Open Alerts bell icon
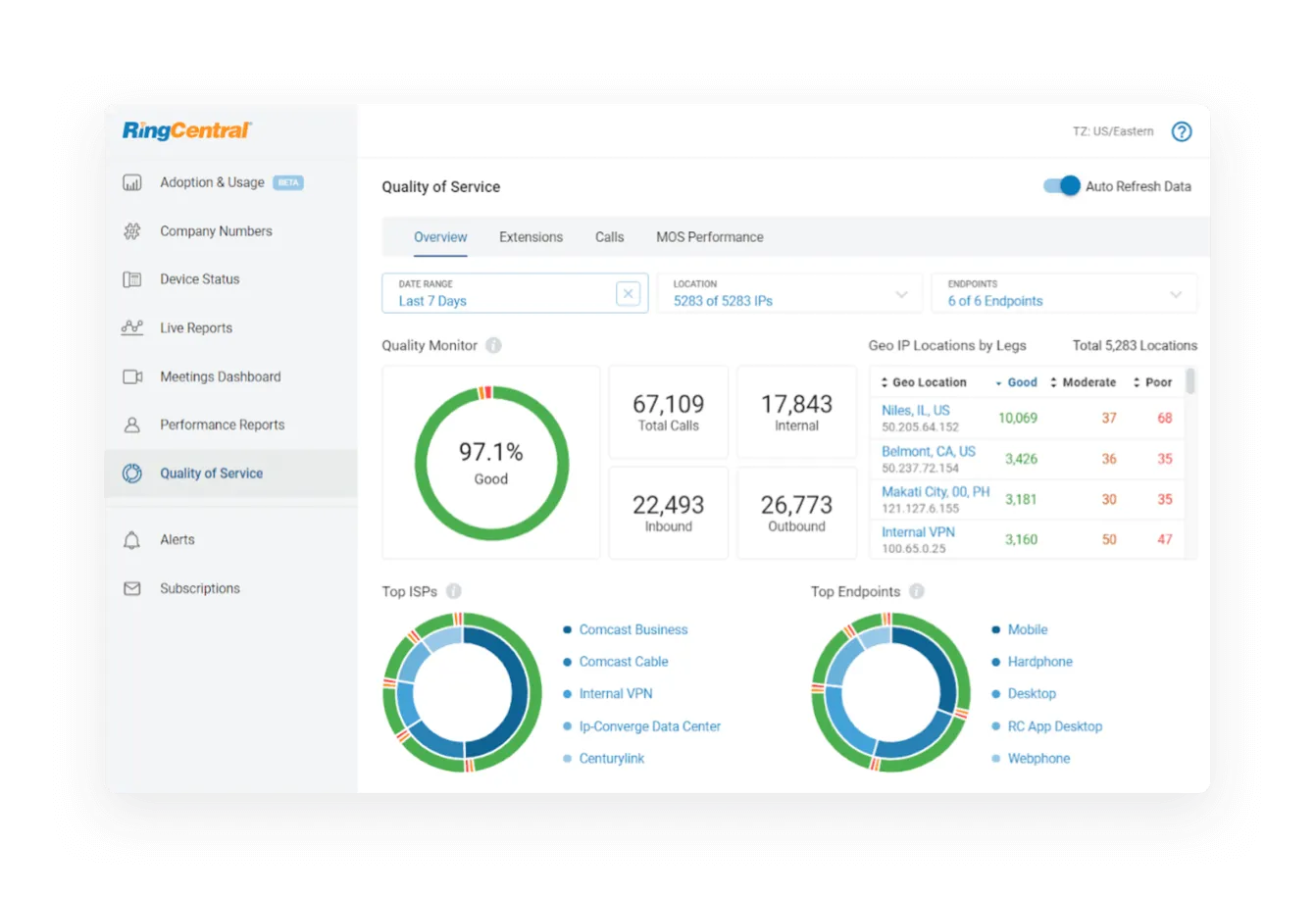This screenshot has width=1316, height=898. pyautogui.click(x=131, y=540)
